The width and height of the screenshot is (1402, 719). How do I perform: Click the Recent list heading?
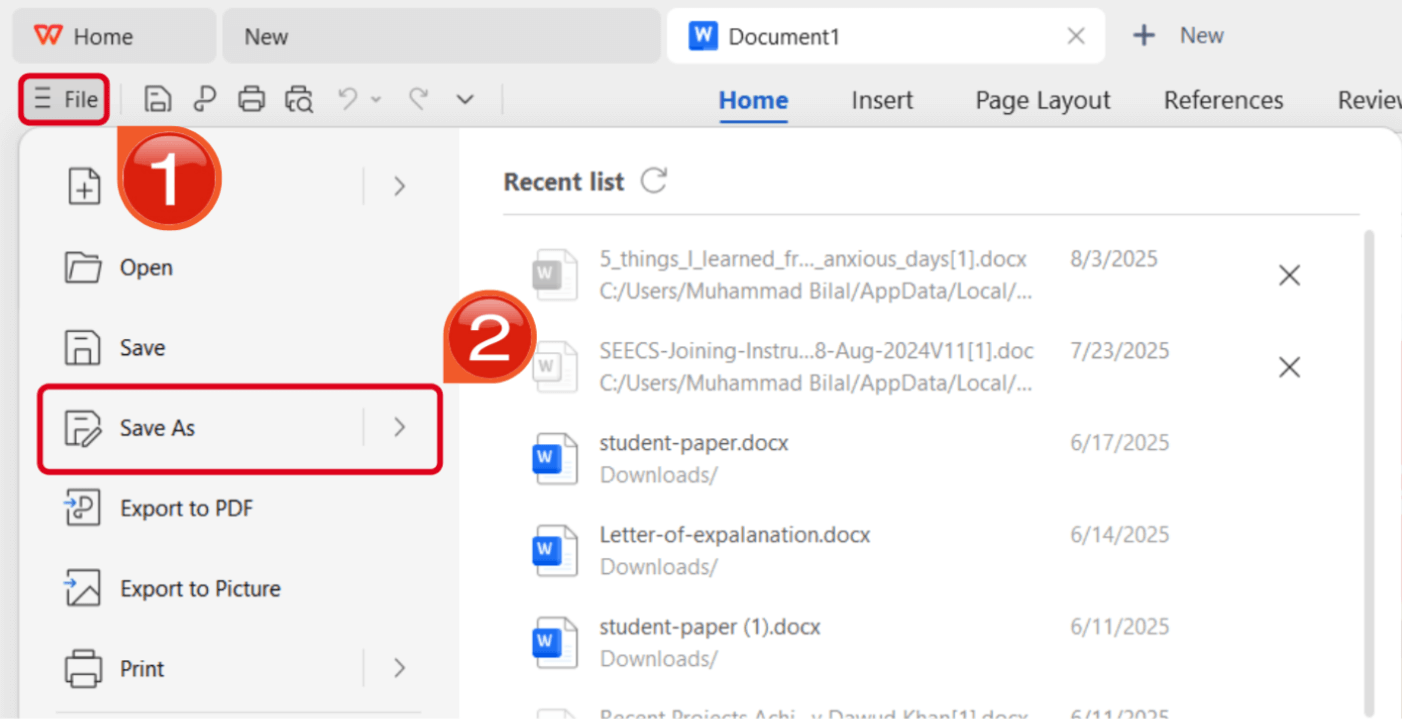tap(564, 182)
